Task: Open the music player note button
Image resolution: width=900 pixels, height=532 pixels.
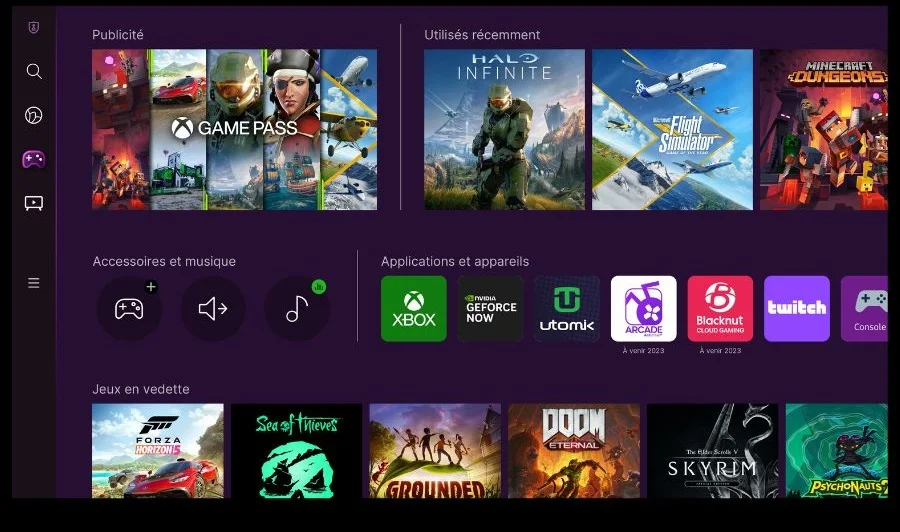Action: point(297,309)
